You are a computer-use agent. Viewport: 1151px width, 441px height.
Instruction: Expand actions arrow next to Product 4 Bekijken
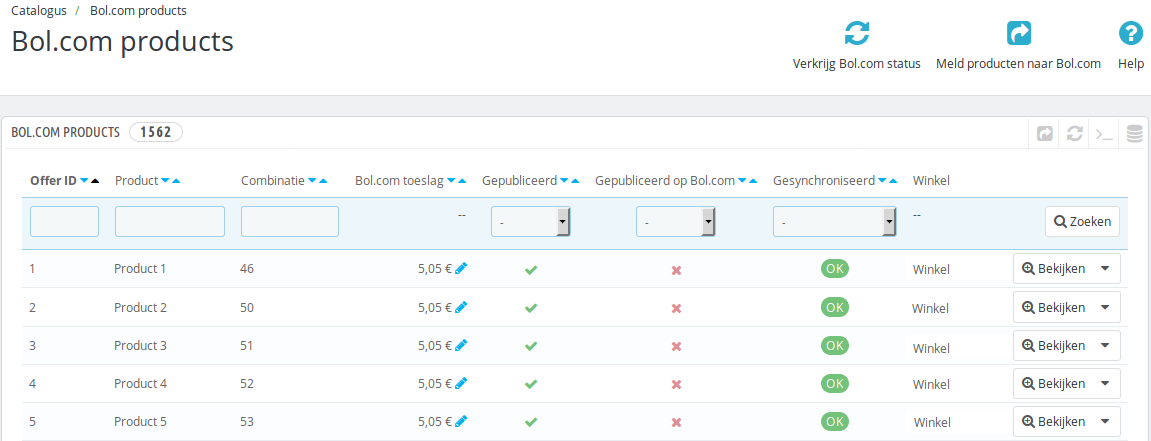(1105, 383)
